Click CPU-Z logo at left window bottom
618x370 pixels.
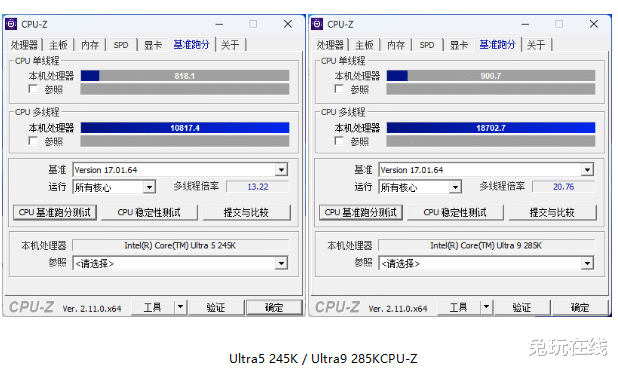[x=32, y=307]
